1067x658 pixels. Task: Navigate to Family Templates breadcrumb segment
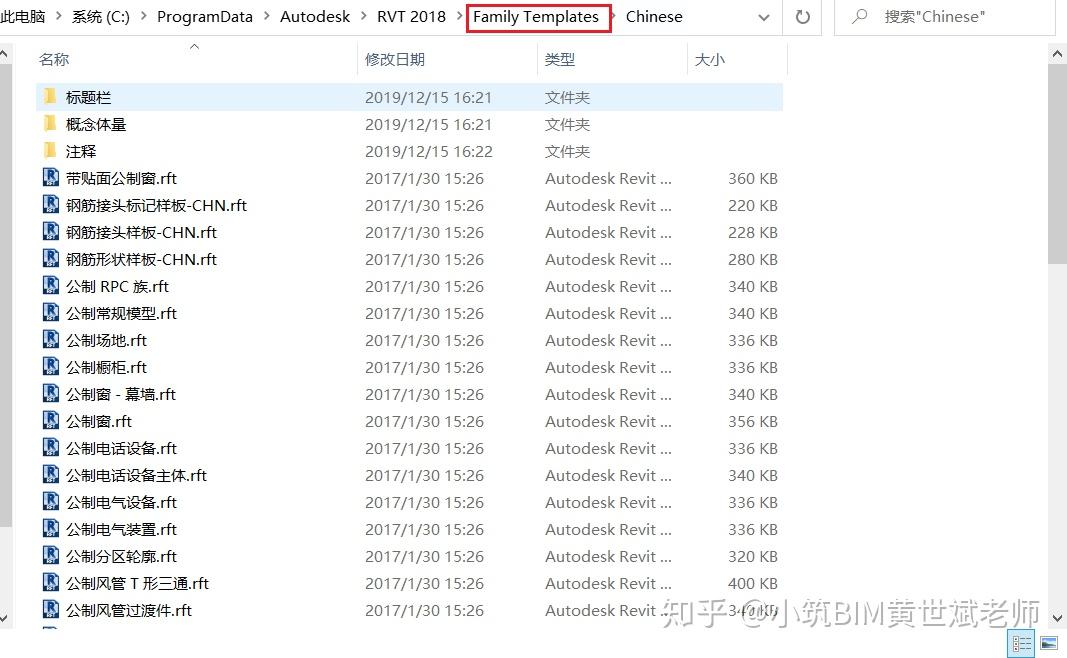pyautogui.click(x=536, y=16)
